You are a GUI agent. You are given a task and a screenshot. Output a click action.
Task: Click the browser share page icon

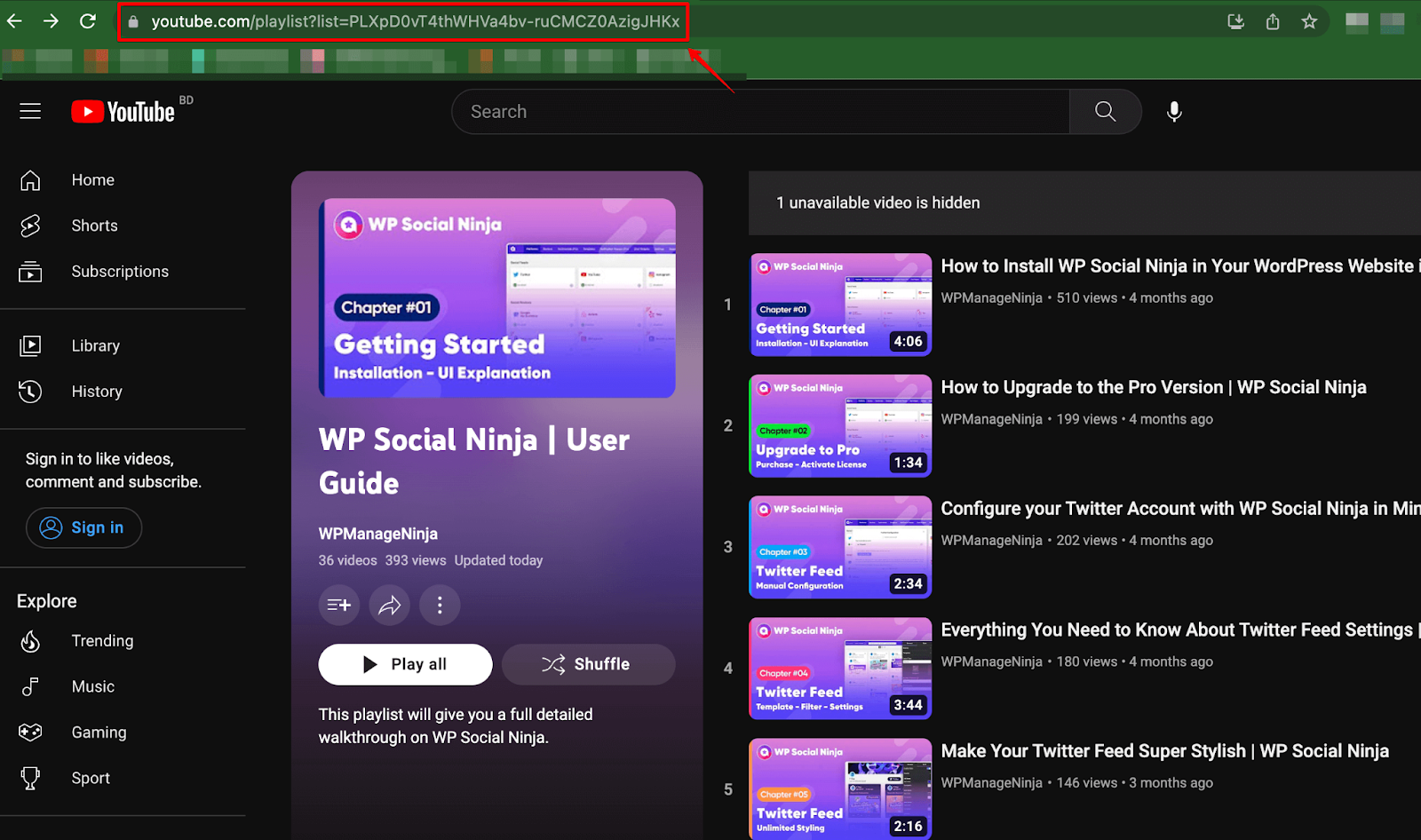(1273, 21)
